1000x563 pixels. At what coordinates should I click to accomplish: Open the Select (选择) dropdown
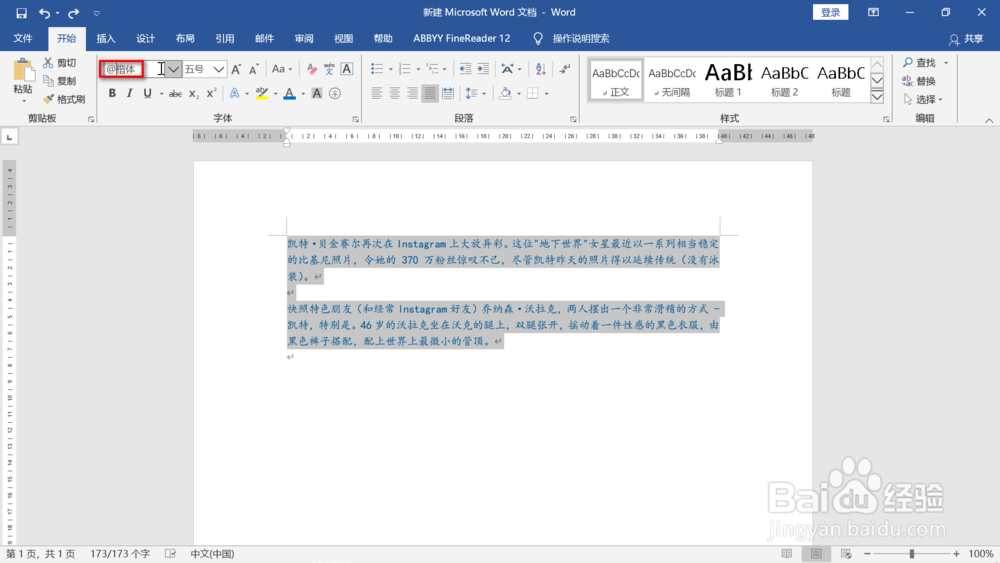click(923, 99)
